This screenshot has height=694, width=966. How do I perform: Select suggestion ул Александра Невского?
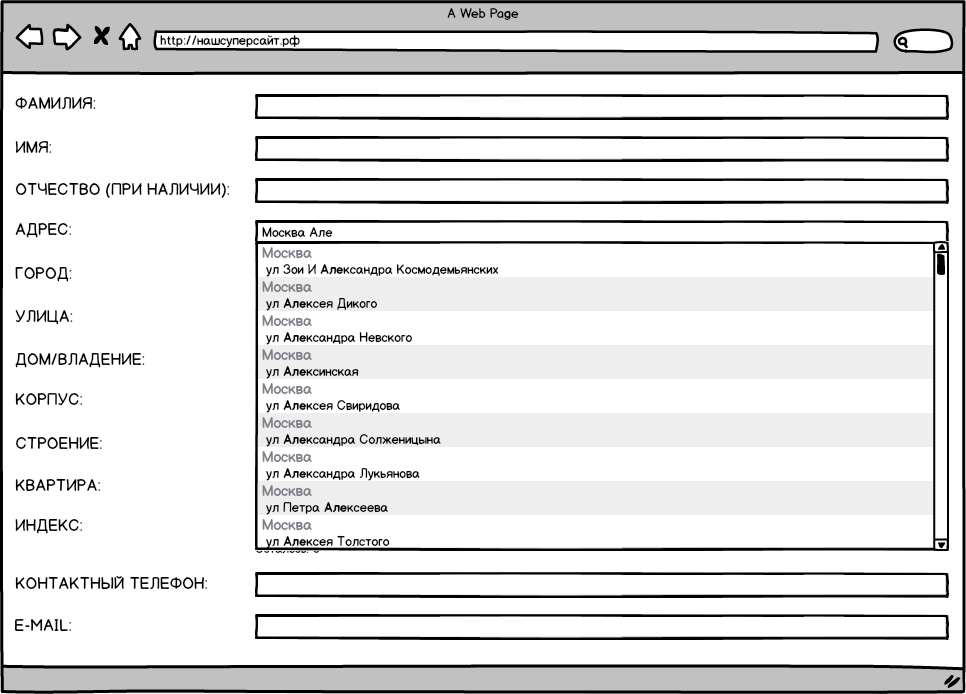pyautogui.click(x=595, y=329)
